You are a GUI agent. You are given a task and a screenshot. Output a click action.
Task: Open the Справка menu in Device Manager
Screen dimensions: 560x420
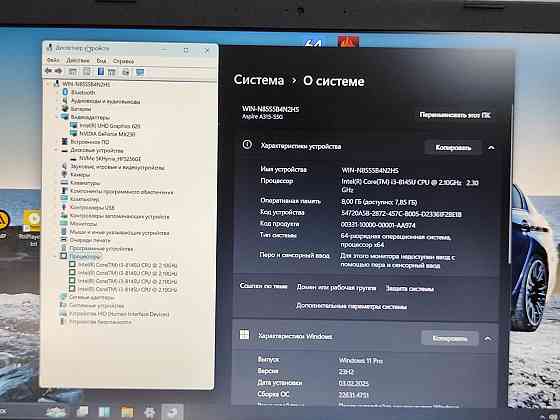123,61
